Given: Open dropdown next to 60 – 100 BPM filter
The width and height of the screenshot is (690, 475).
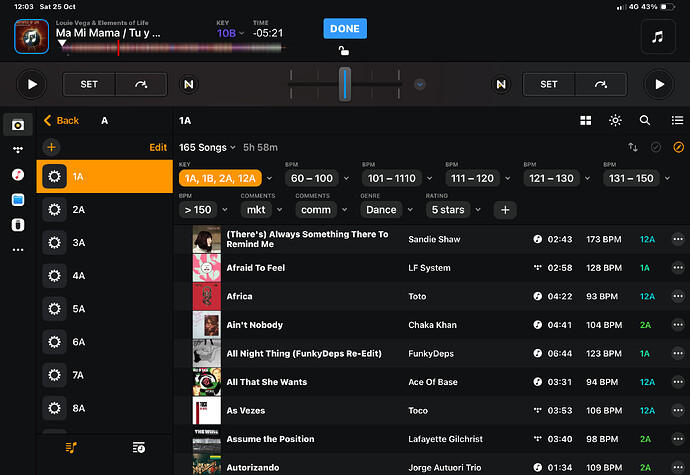Looking at the screenshot, I should pos(346,178).
